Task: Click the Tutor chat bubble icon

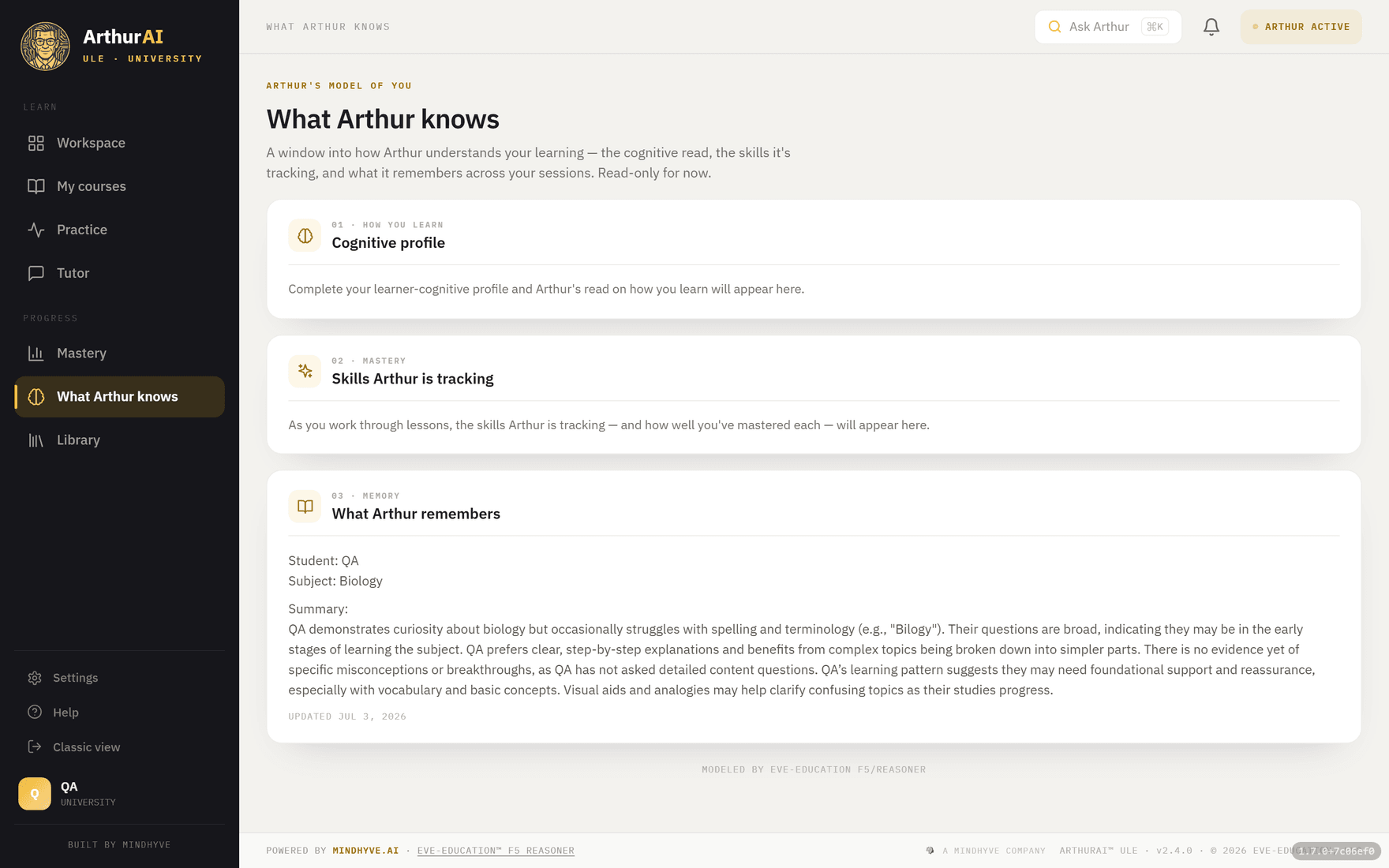Action: (x=36, y=273)
